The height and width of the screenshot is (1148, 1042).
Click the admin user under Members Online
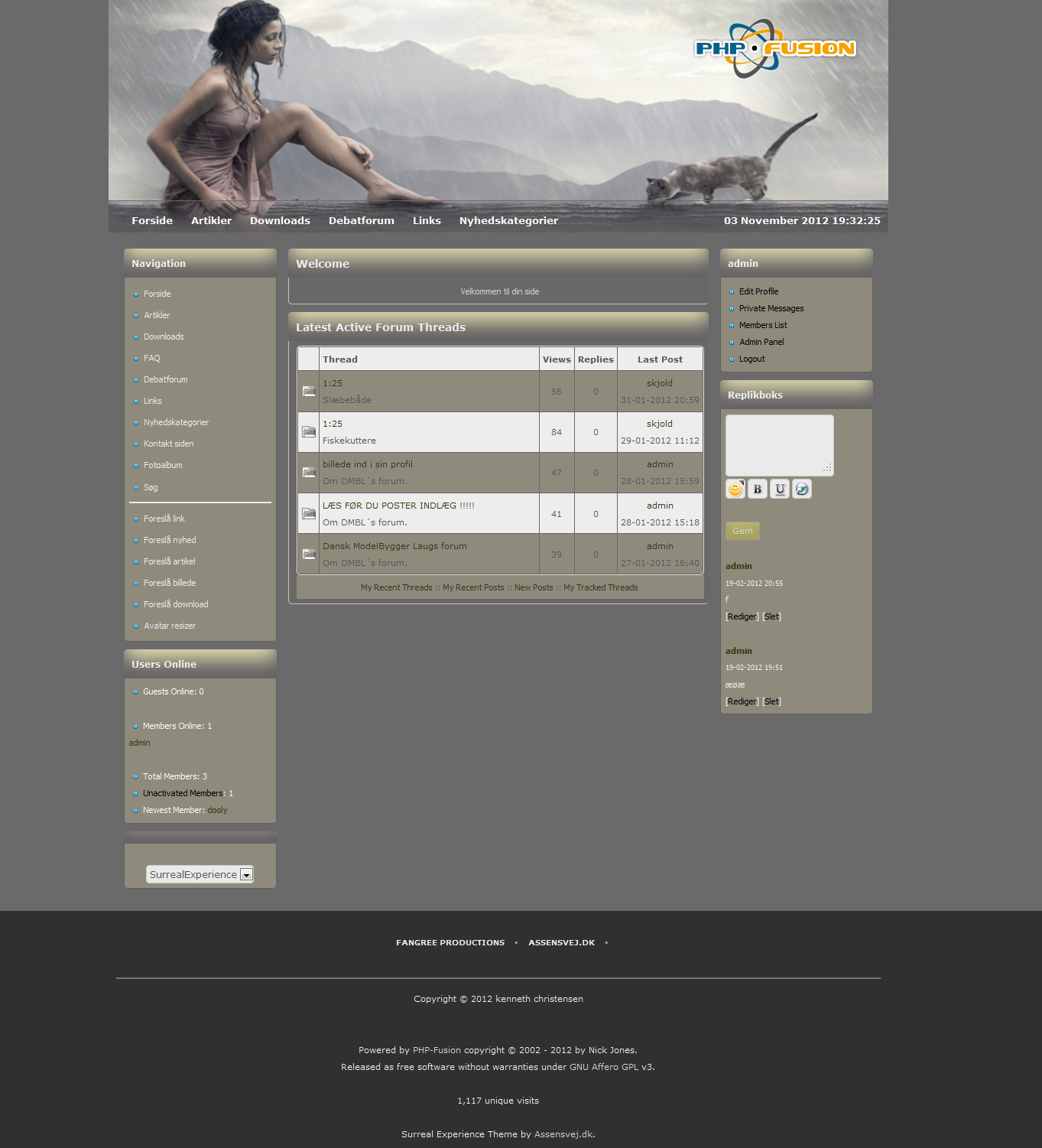(x=139, y=743)
